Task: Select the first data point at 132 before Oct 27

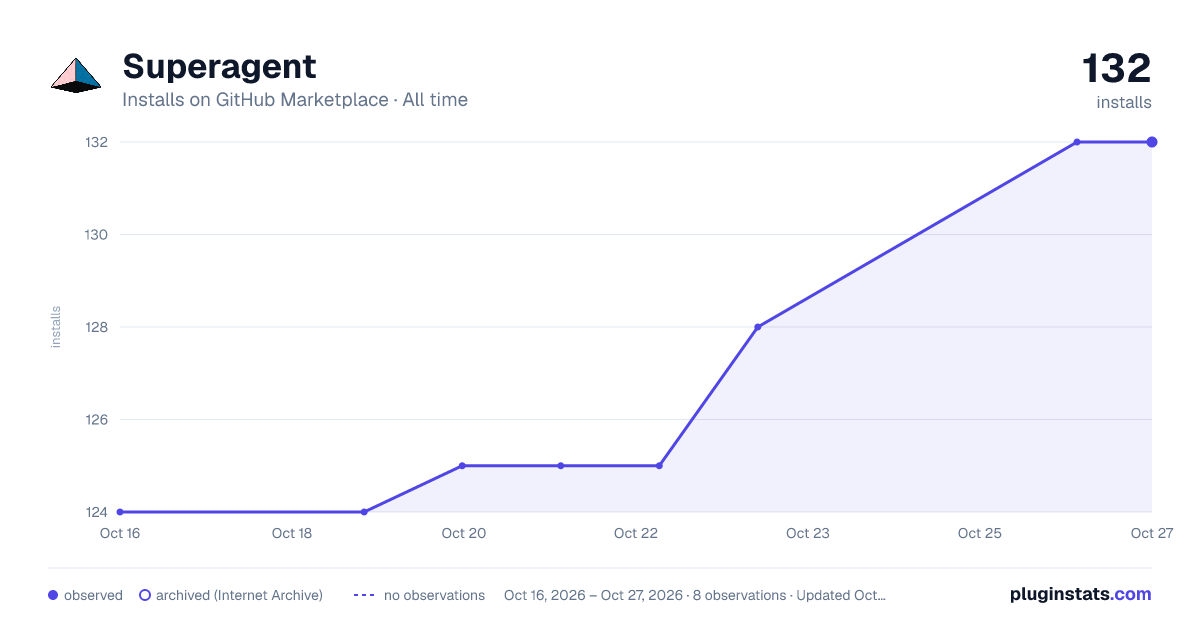Action: tap(1077, 142)
